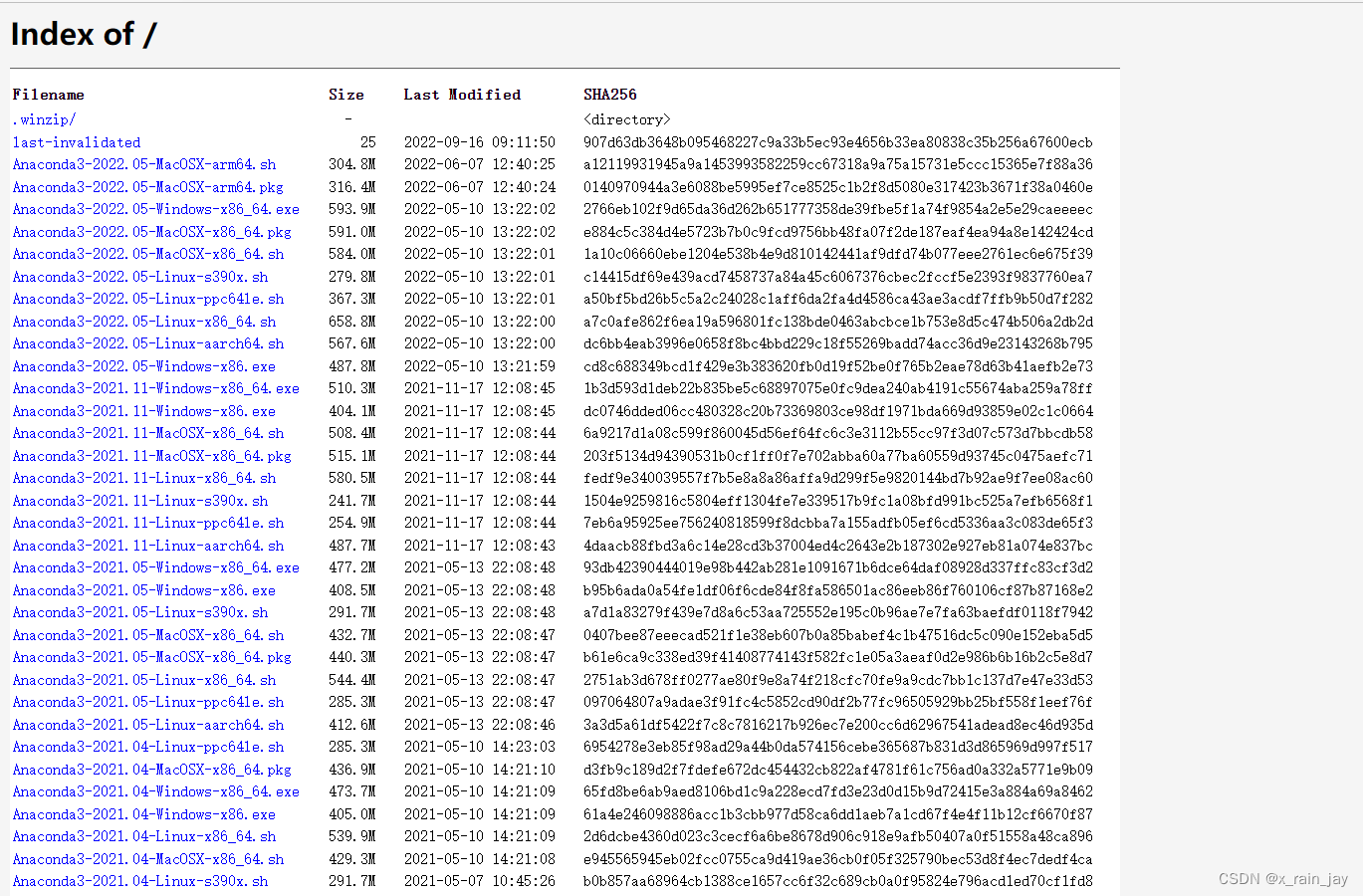Download Anaconda3-2021.04-Linux-ppc64le.sh
Image resolution: width=1363 pixels, height=896 pixels.
148,747
